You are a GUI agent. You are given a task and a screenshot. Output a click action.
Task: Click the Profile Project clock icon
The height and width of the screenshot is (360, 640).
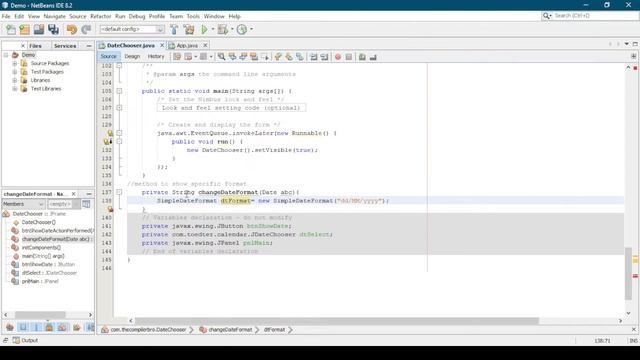(x=242, y=29)
